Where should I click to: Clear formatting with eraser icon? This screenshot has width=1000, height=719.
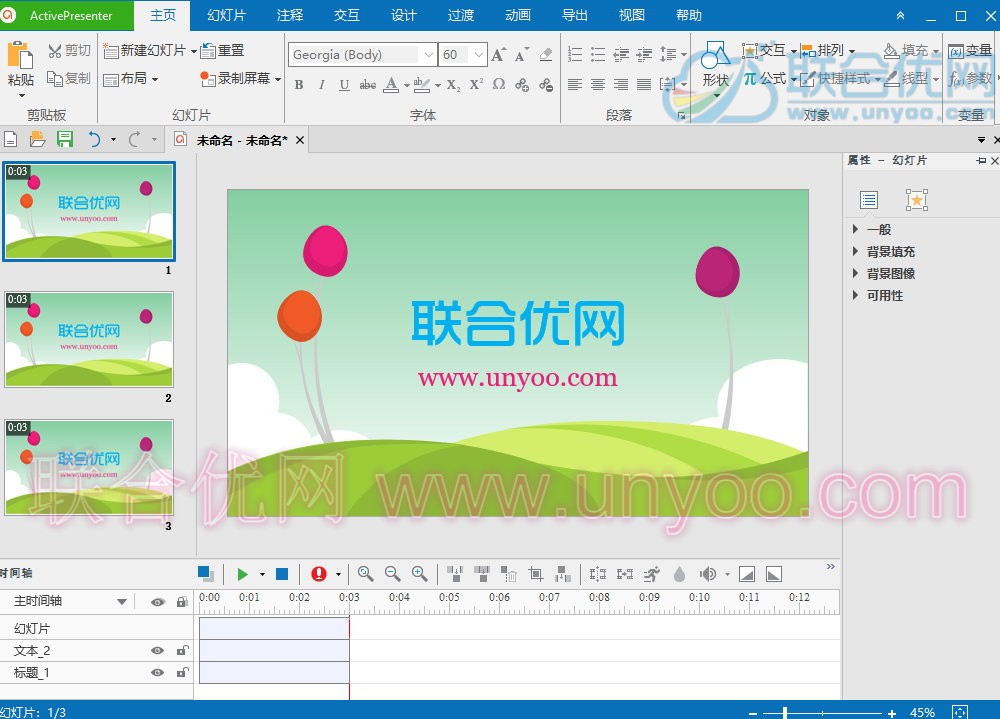(546, 55)
